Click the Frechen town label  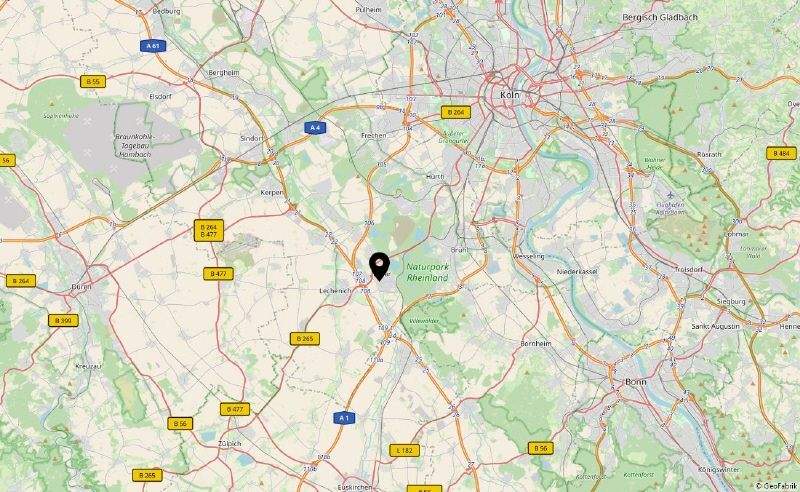373,136
